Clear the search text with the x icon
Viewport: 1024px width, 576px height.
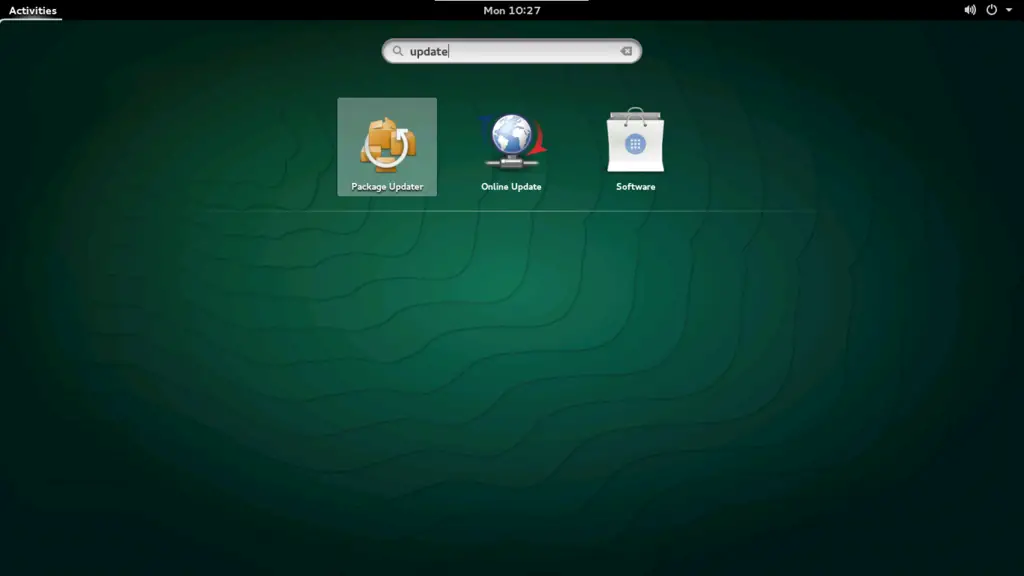(x=626, y=51)
